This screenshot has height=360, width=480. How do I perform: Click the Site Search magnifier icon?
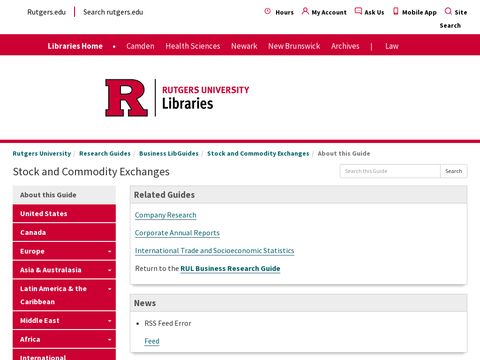pos(448,11)
